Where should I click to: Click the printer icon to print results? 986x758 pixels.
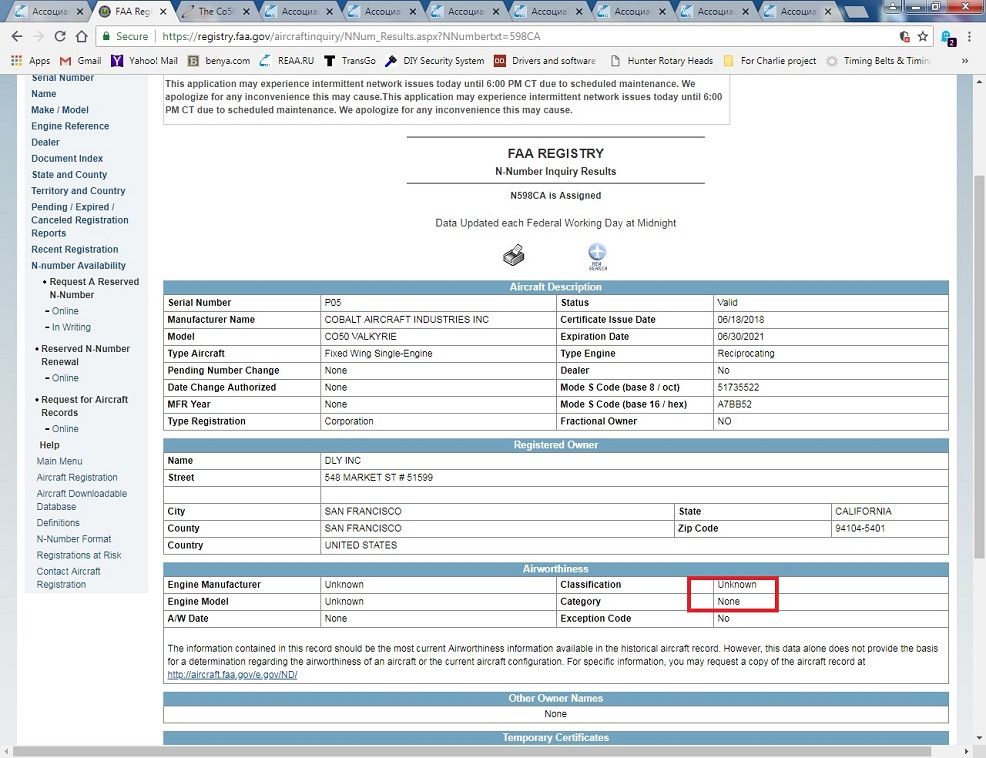click(513, 255)
